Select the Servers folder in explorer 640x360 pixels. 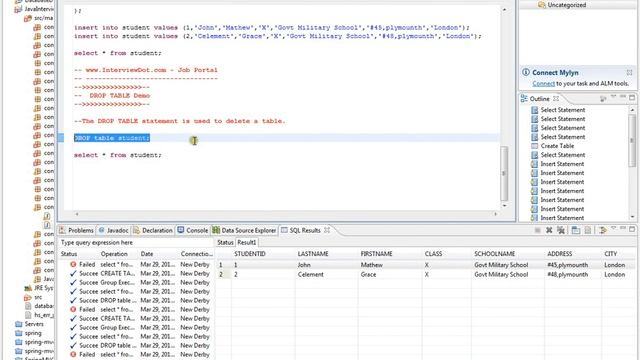29,324
